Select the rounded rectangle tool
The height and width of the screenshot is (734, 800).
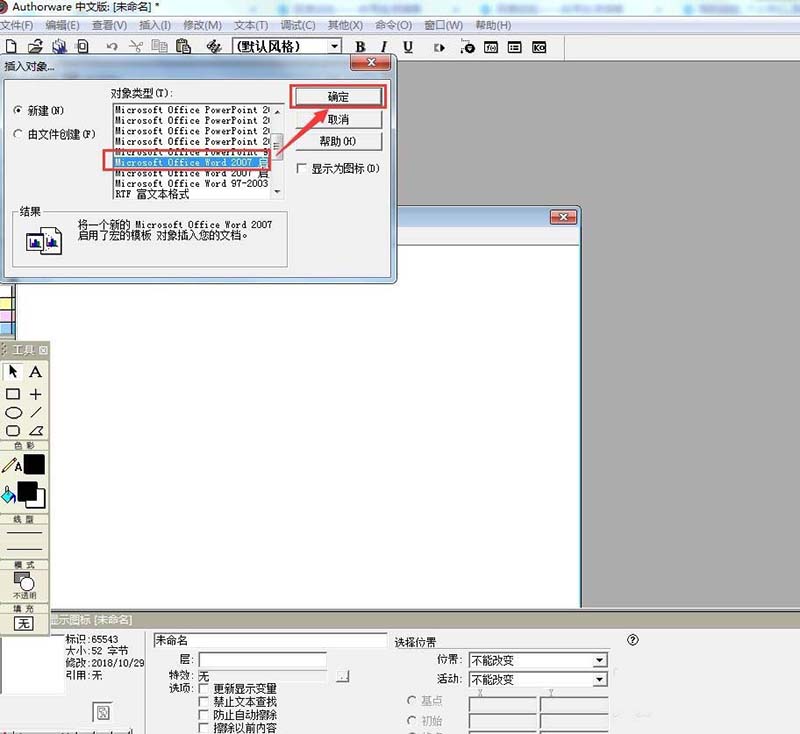click(13, 431)
